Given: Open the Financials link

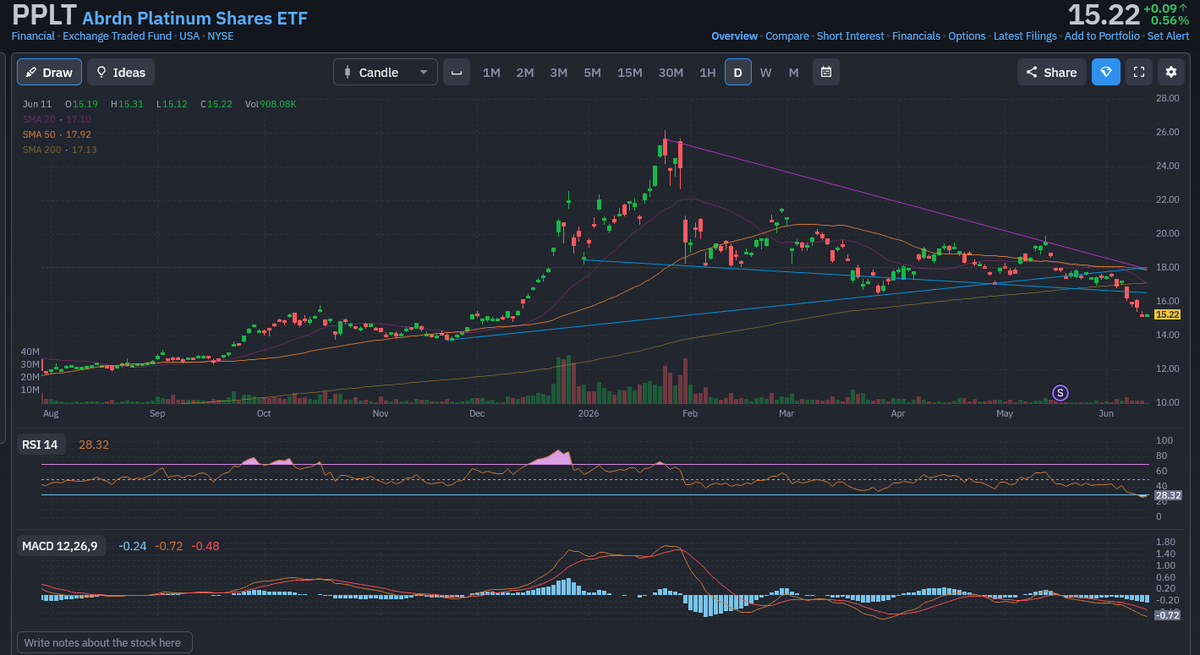Looking at the screenshot, I should (x=916, y=36).
